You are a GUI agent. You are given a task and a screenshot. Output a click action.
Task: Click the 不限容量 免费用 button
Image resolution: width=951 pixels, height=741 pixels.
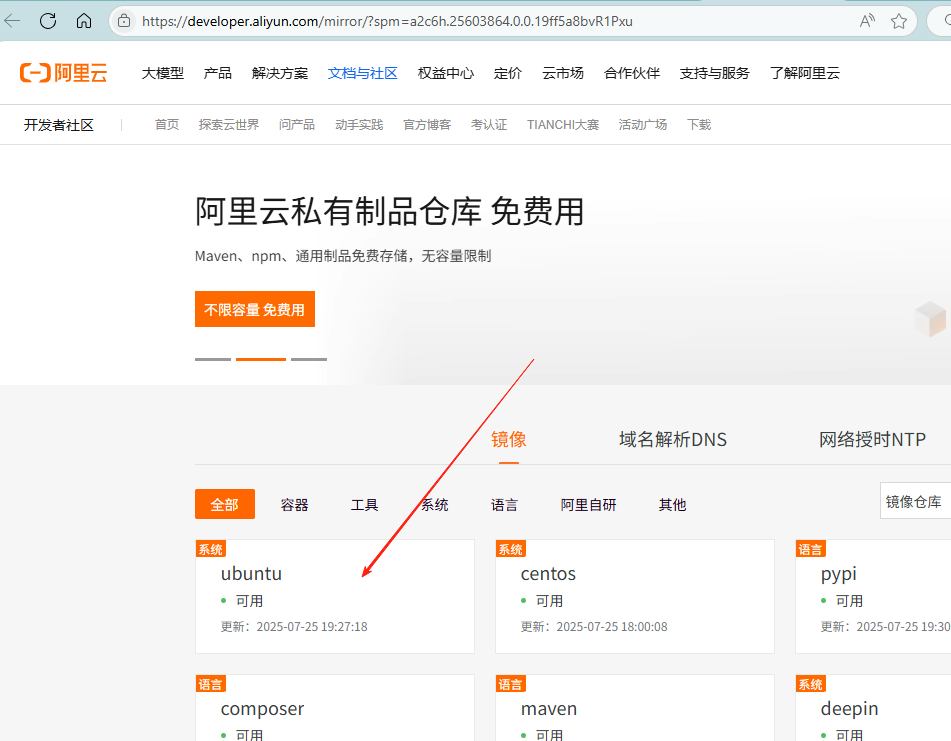pyautogui.click(x=255, y=309)
